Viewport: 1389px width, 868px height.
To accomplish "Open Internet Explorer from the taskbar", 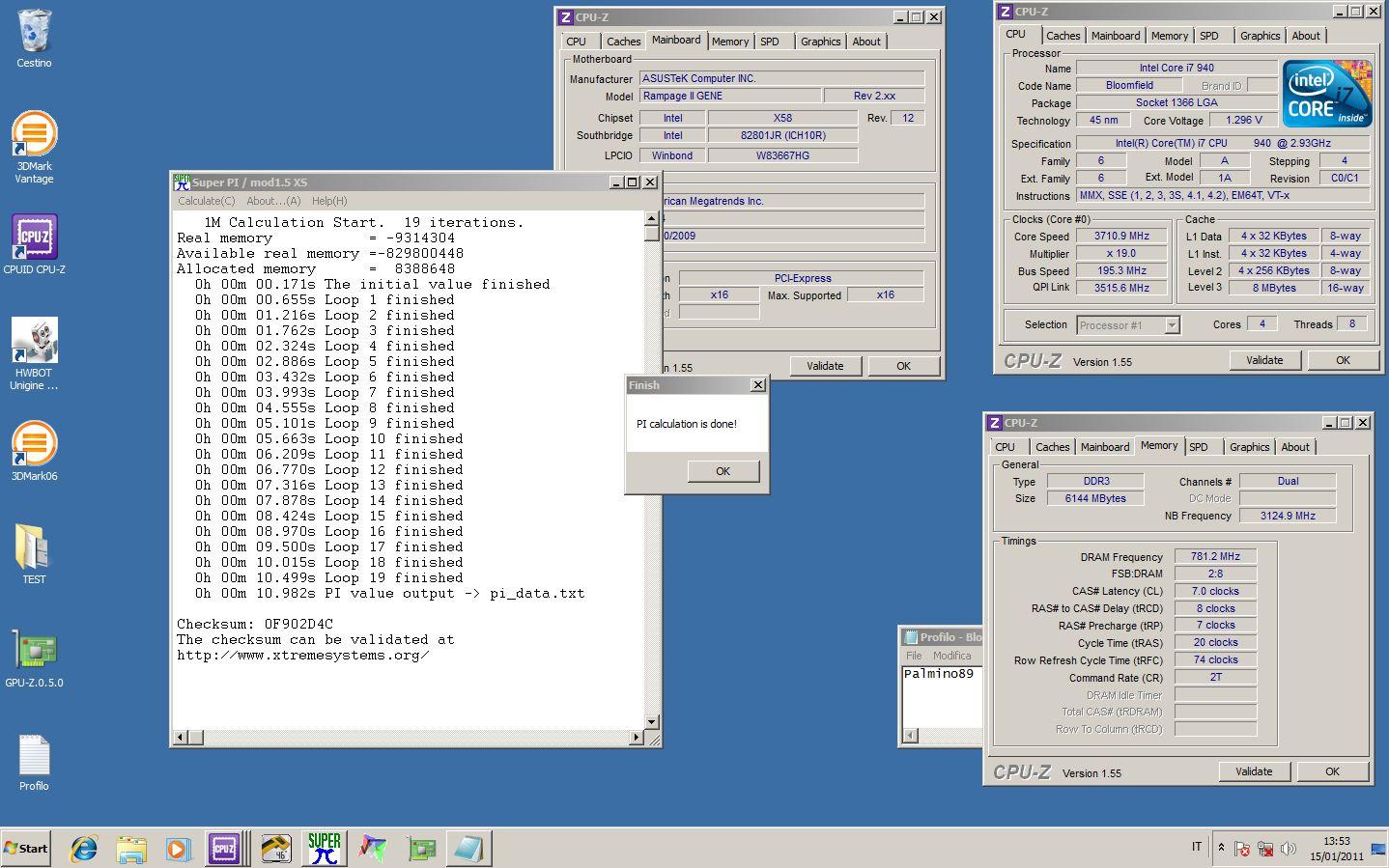I will pyautogui.click(x=85, y=849).
